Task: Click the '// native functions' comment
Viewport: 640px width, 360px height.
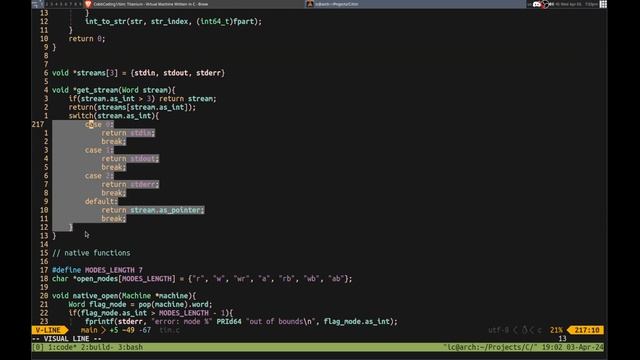Action: click(x=91, y=253)
